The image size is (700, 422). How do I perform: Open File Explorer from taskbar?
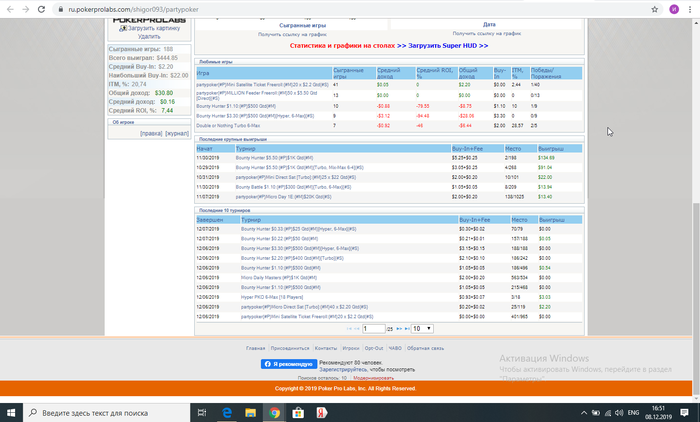250,413
